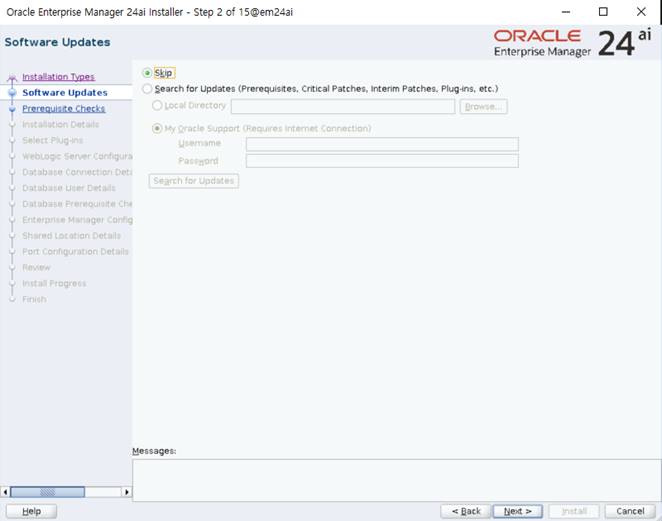Focus the Username input field
This screenshot has width=662, height=521.
[x=382, y=144]
